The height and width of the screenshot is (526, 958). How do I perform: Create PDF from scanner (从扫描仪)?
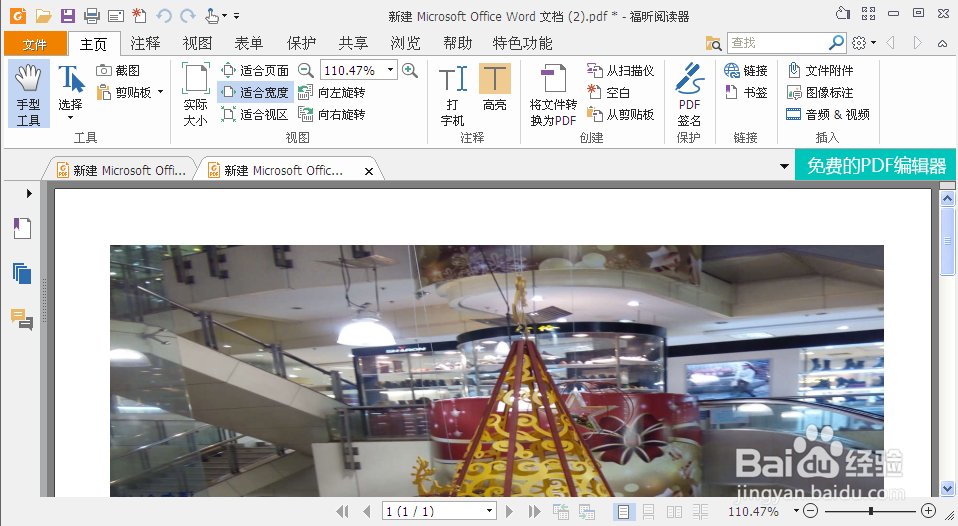pos(620,70)
